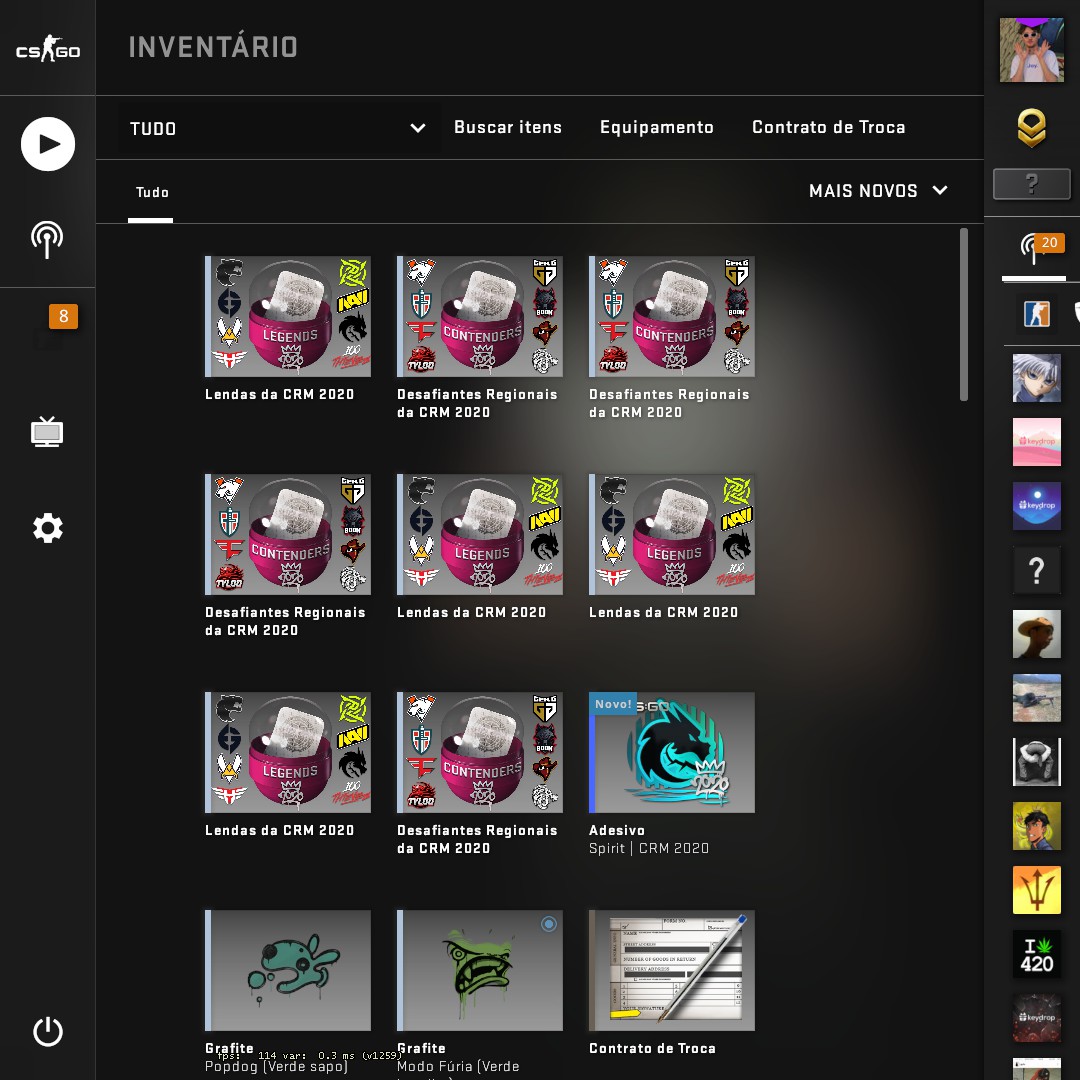Screen dimensions: 1080x1080
Task: Start a match with the Play button
Action: point(48,144)
